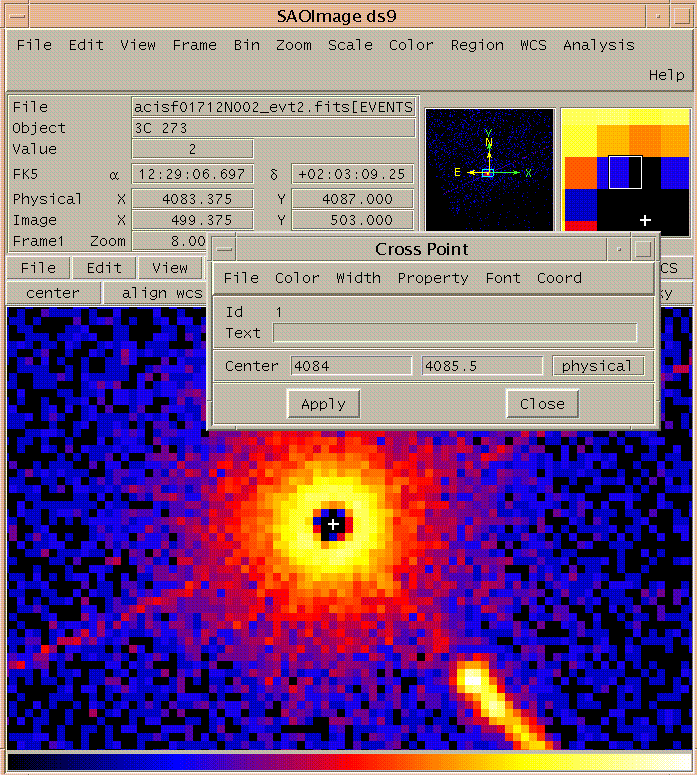Open the Cross Point window menu button

(x=224, y=249)
